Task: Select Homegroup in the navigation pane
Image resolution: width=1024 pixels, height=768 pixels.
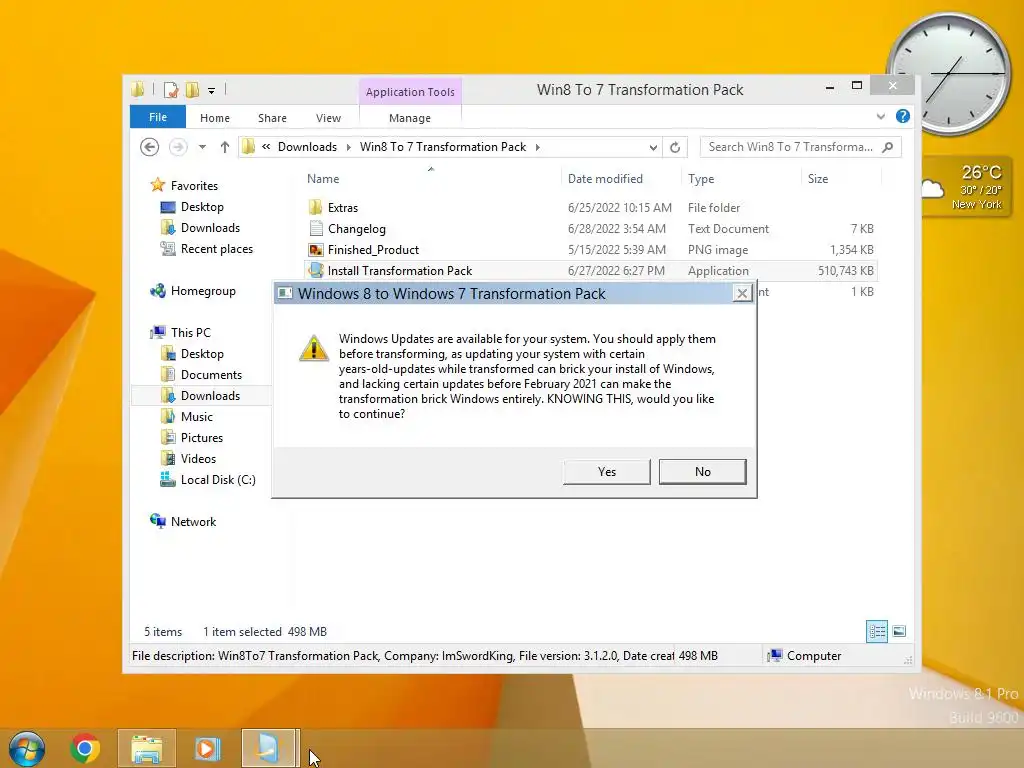Action: [202, 291]
